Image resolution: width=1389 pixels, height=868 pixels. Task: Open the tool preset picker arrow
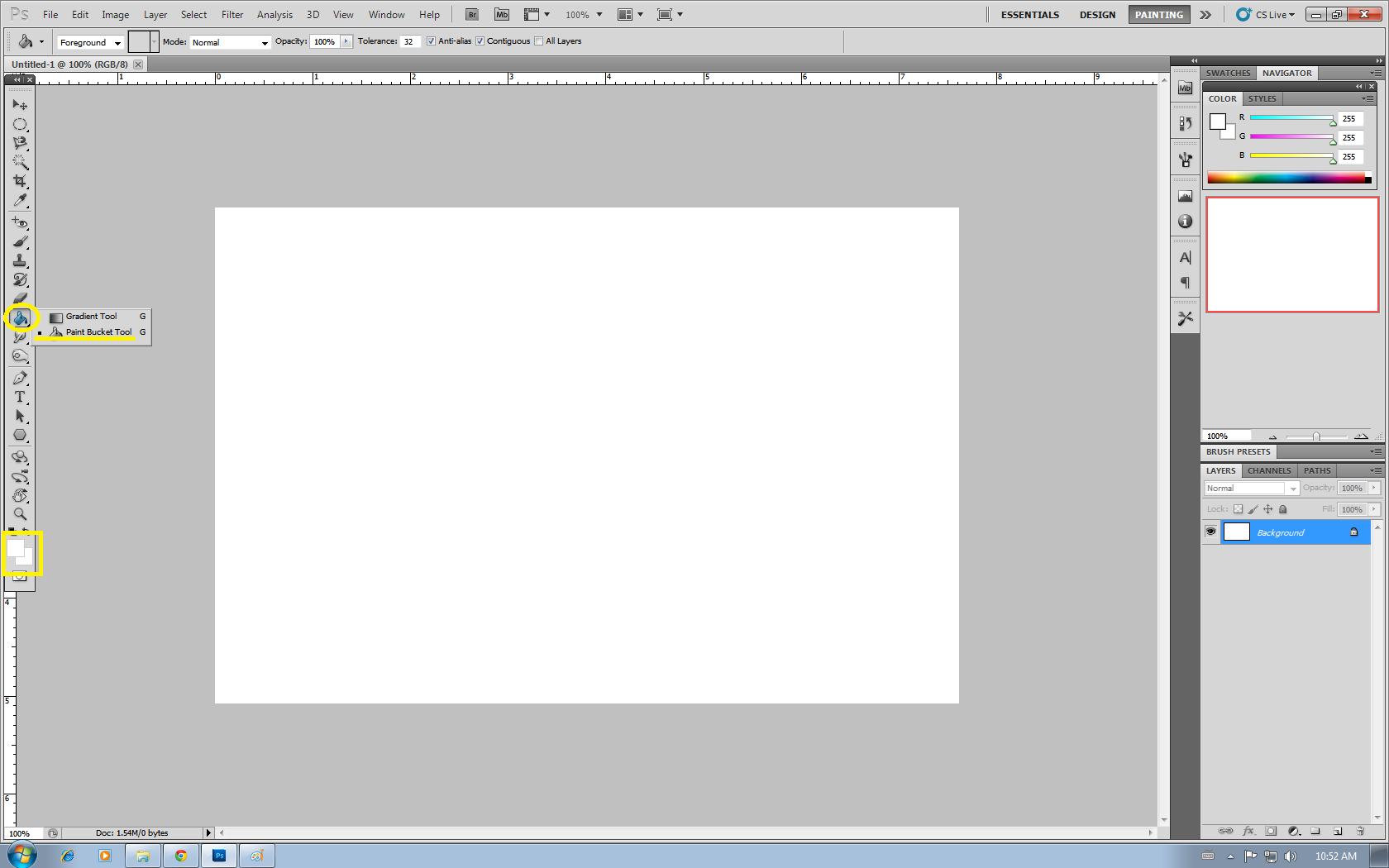[x=41, y=41]
